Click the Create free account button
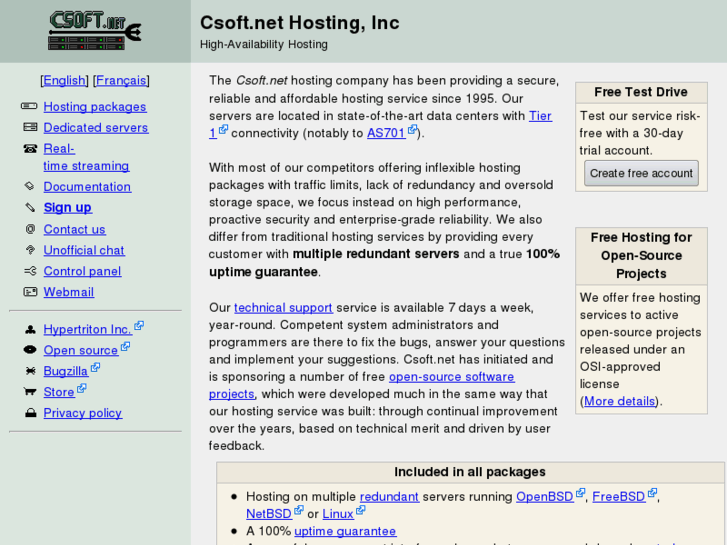The height and width of the screenshot is (545, 727). tap(641, 173)
